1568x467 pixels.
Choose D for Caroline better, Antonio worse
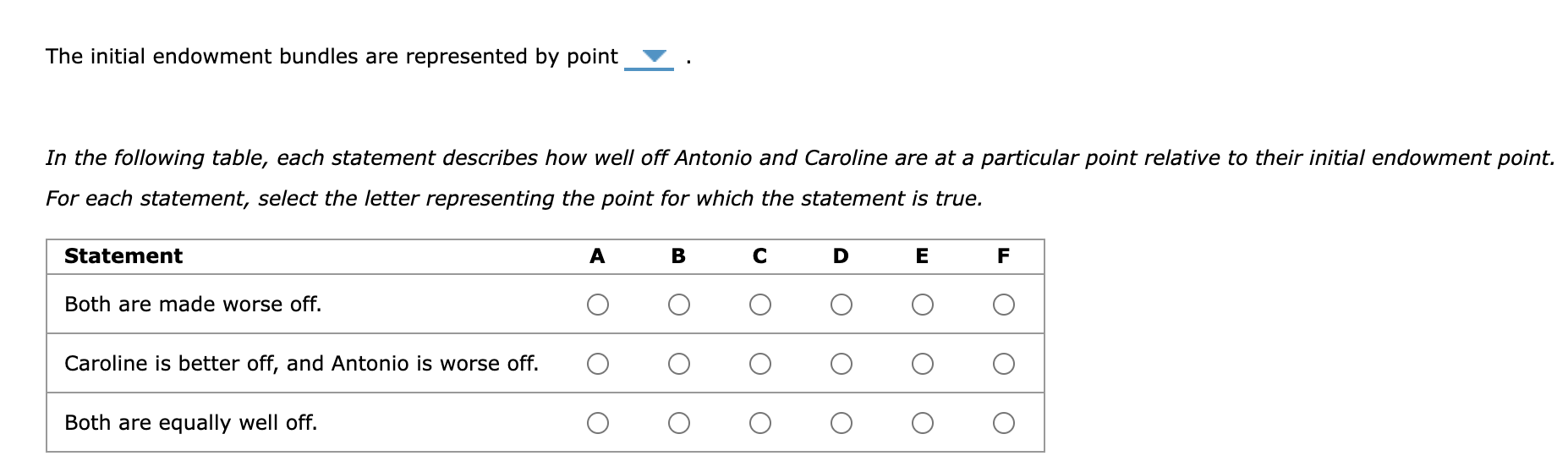(842, 364)
